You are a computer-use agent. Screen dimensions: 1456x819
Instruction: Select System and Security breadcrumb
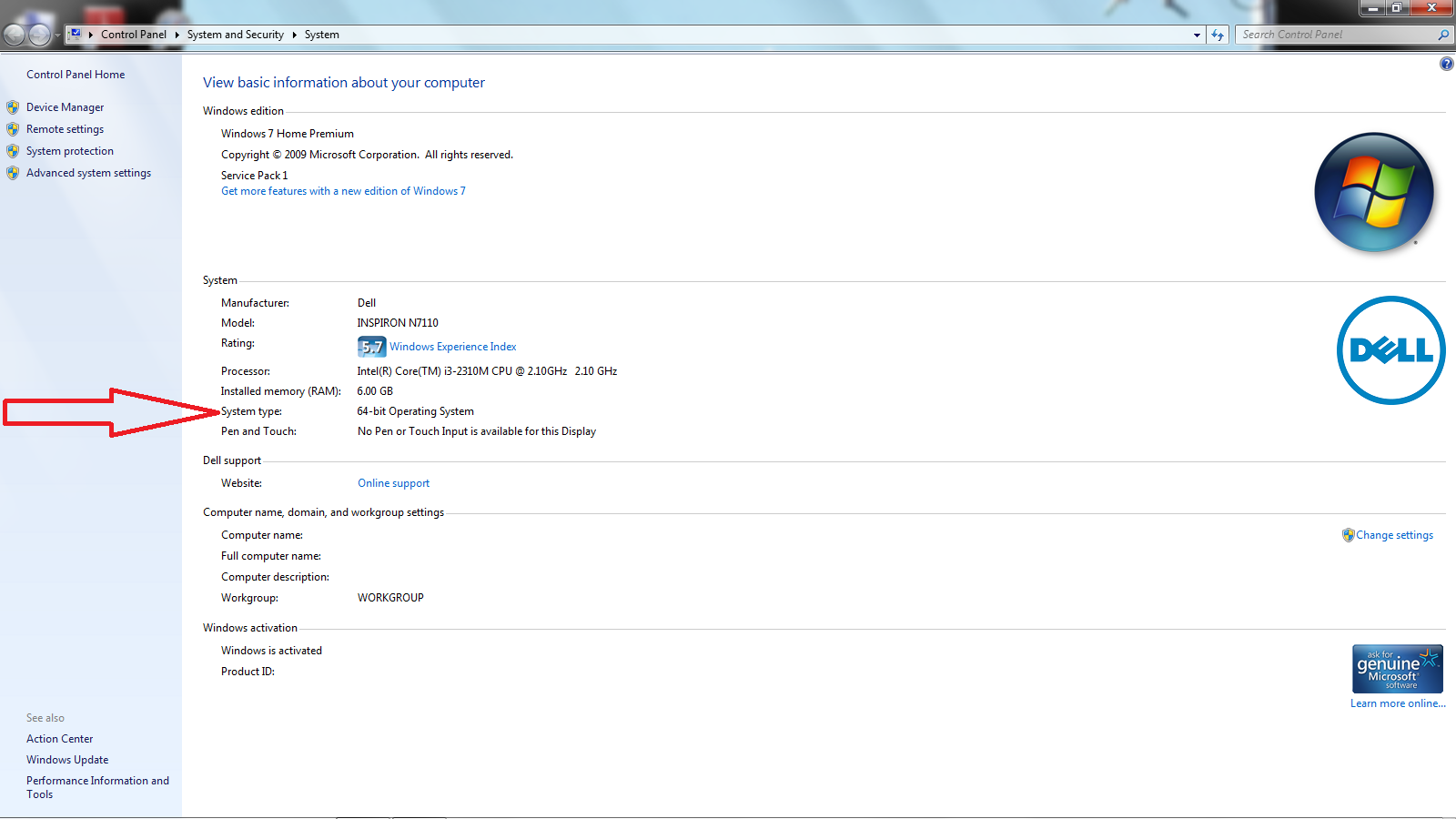pos(236,35)
